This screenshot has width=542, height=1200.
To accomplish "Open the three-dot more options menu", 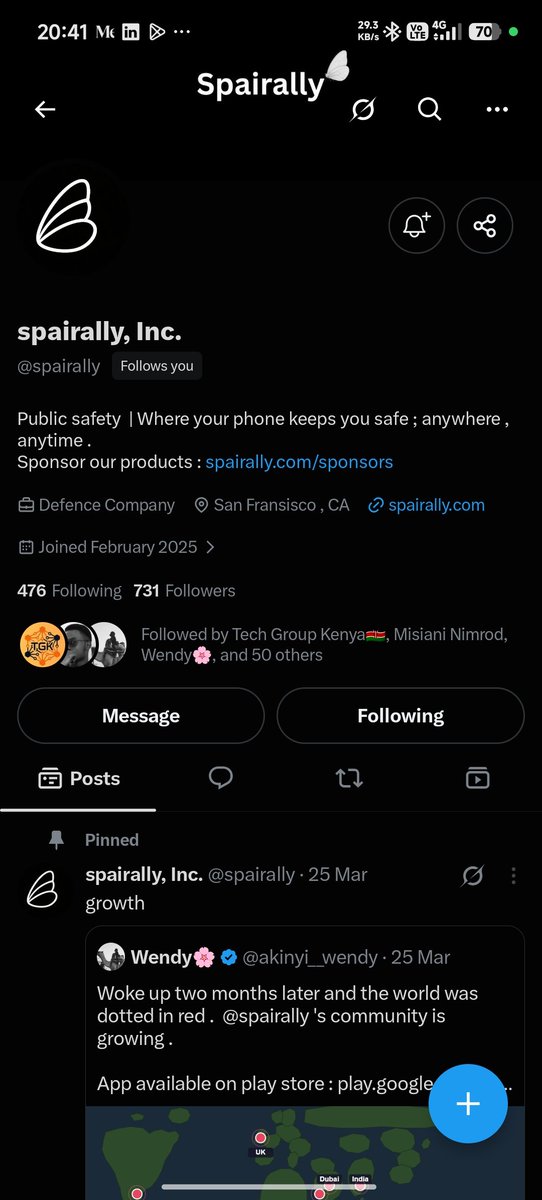I will click(x=497, y=109).
